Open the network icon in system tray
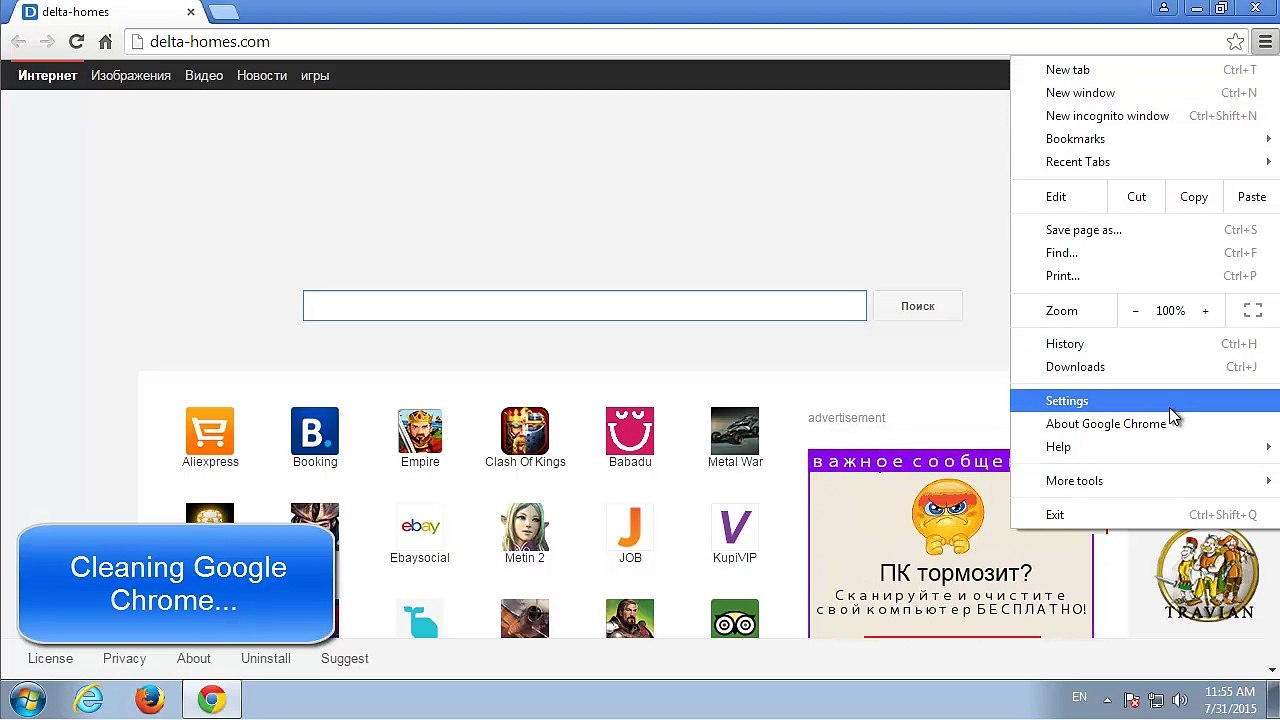Image resolution: width=1280 pixels, height=720 pixels. point(1156,700)
